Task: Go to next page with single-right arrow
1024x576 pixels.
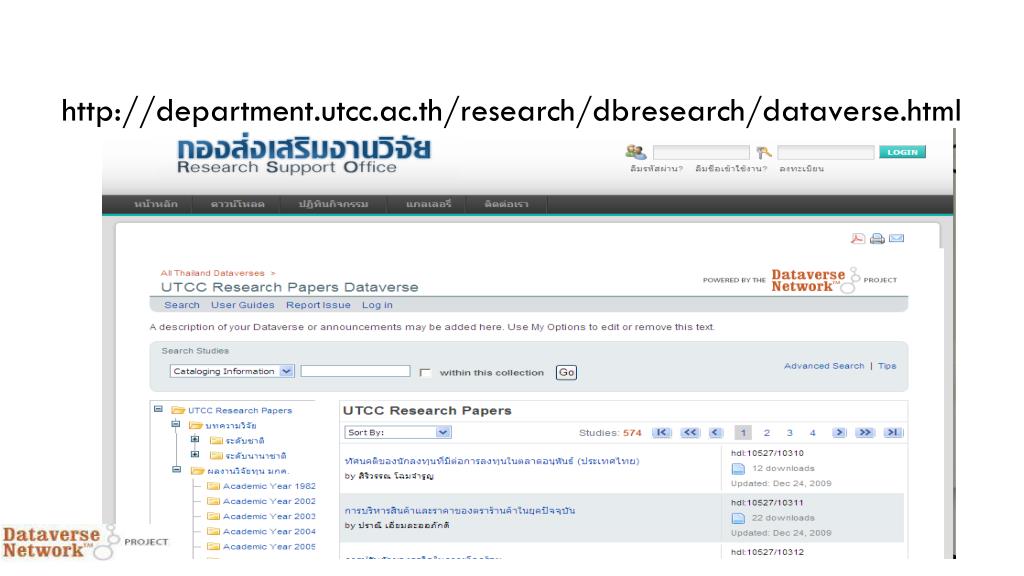Action: pyautogui.click(x=839, y=432)
